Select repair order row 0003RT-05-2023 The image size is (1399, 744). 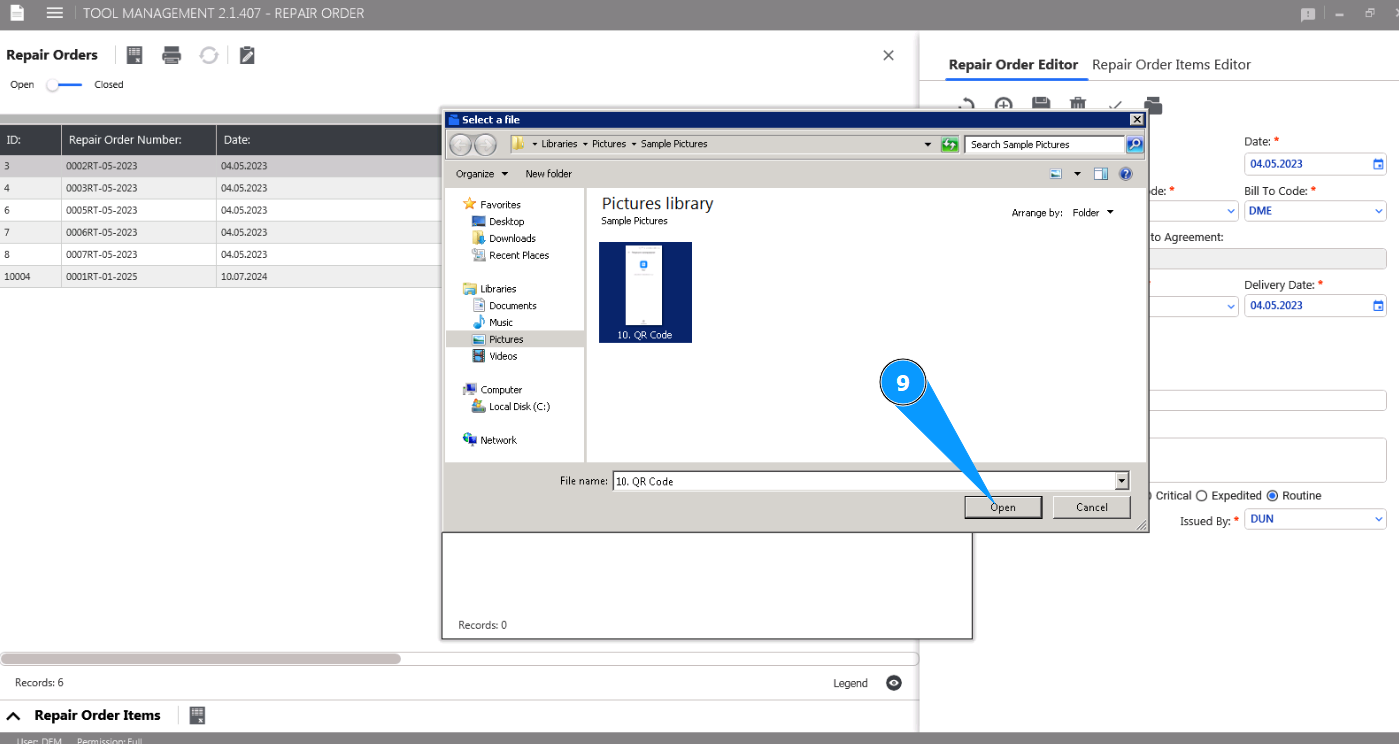pos(221,188)
